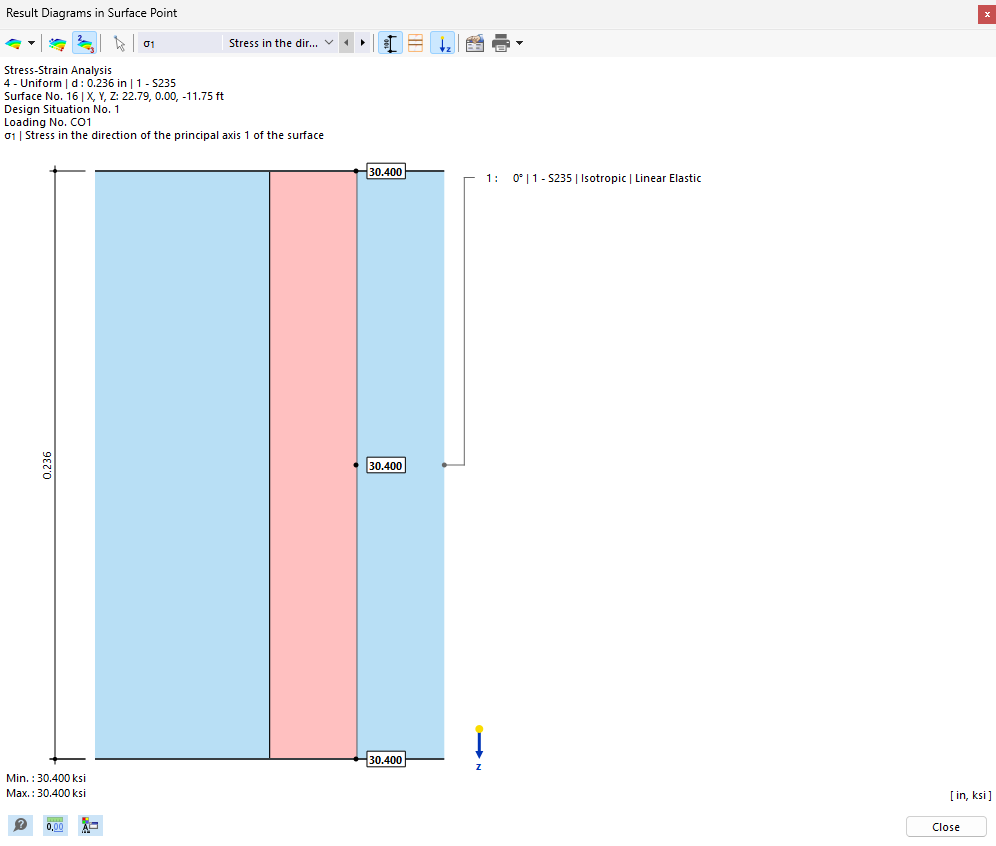
Task: Open the result diagram display icon at top left
Action: click(x=14, y=42)
